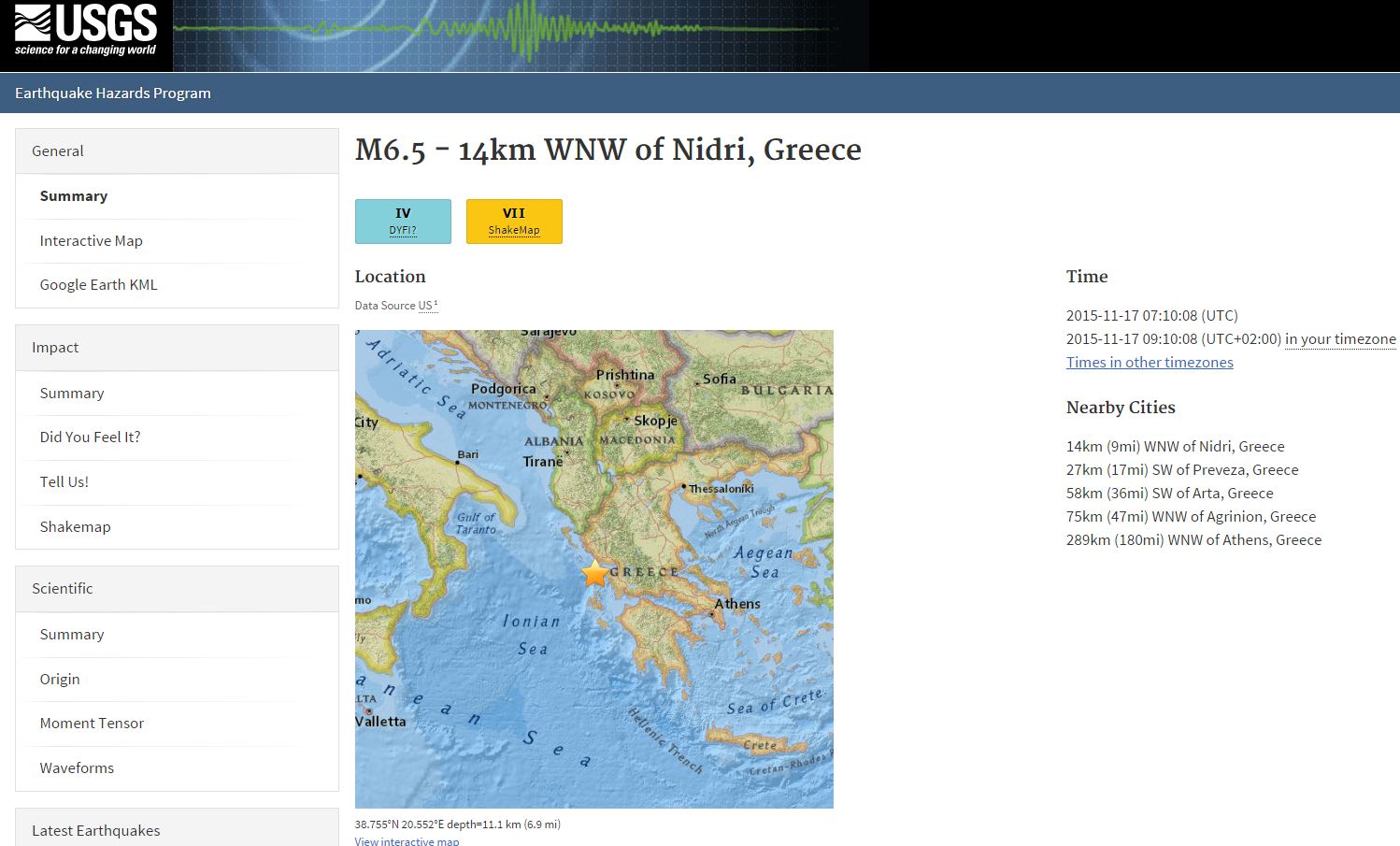Open the View interactive map link
The height and width of the screenshot is (846, 1400).
(407, 840)
